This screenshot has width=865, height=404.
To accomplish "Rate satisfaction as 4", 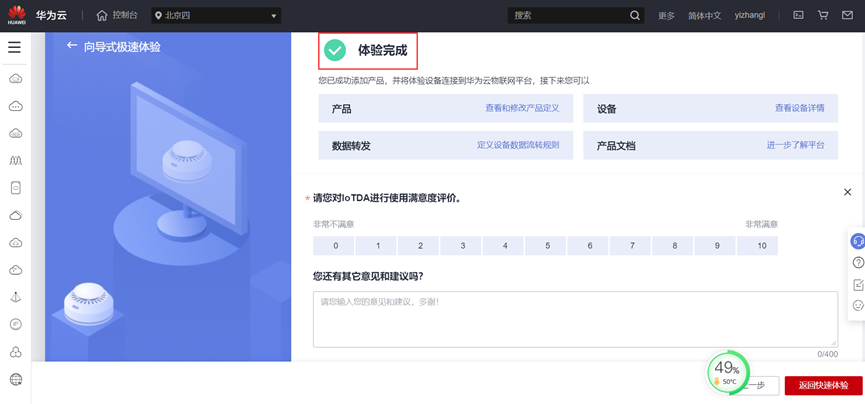I will pyautogui.click(x=505, y=246).
